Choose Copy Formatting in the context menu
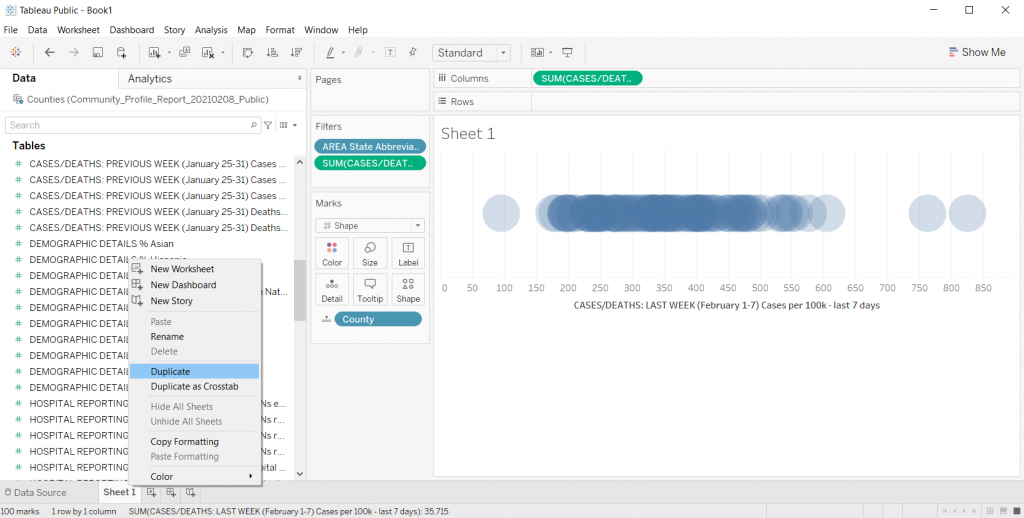The height and width of the screenshot is (518, 1024). point(195,442)
